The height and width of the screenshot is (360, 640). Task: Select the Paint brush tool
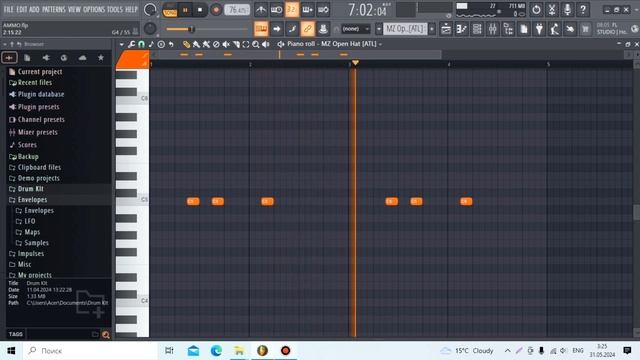point(196,44)
